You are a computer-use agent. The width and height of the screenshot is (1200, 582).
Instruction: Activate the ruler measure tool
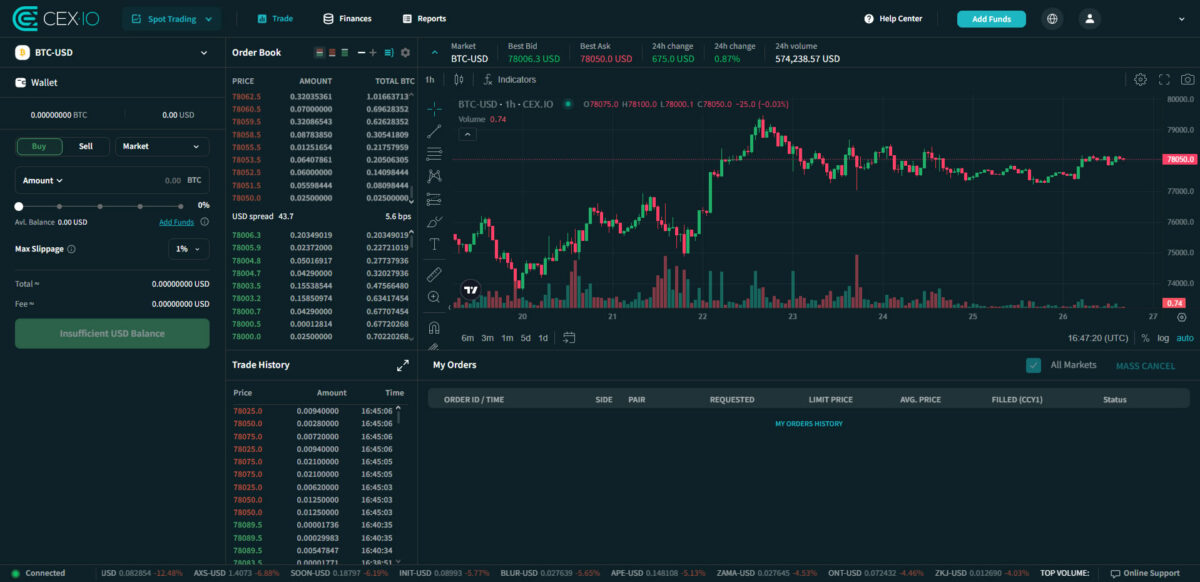pyautogui.click(x=434, y=273)
